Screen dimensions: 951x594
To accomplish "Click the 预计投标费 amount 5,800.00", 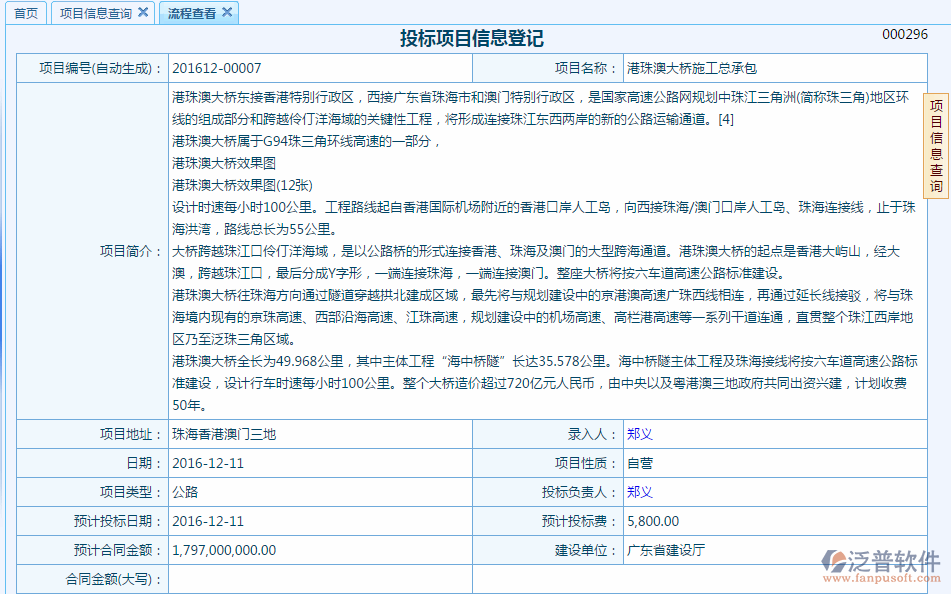I will [x=653, y=522].
